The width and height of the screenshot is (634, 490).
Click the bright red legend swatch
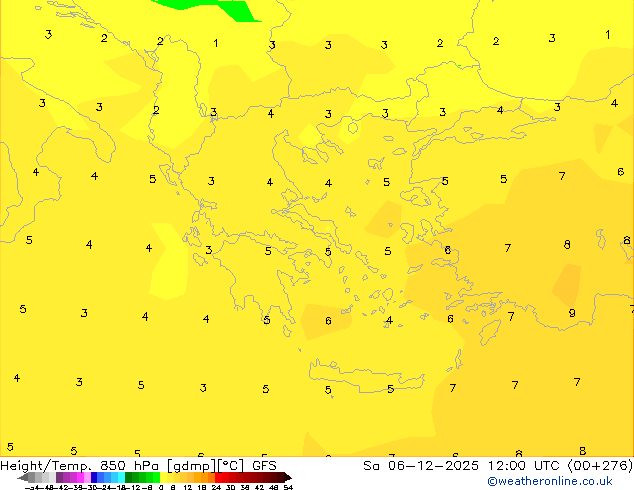pyautogui.click(x=218, y=477)
